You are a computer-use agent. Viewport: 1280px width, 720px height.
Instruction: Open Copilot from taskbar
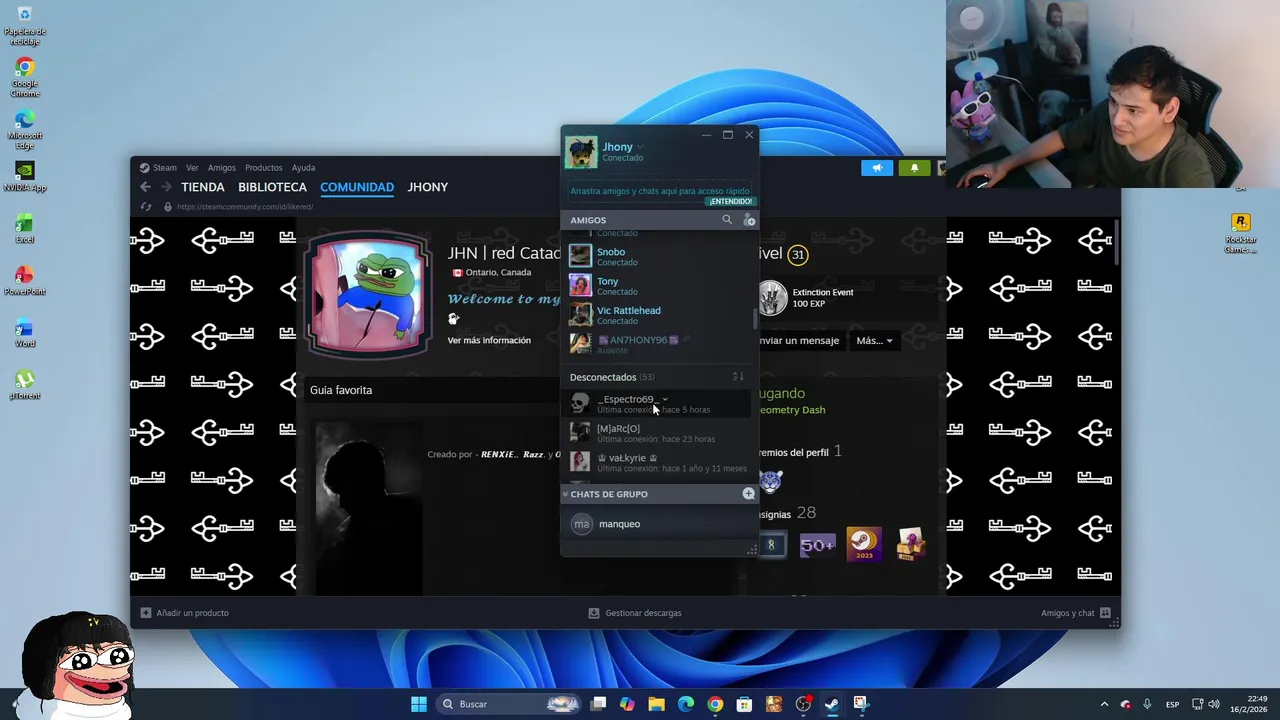click(x=627, y=704)
